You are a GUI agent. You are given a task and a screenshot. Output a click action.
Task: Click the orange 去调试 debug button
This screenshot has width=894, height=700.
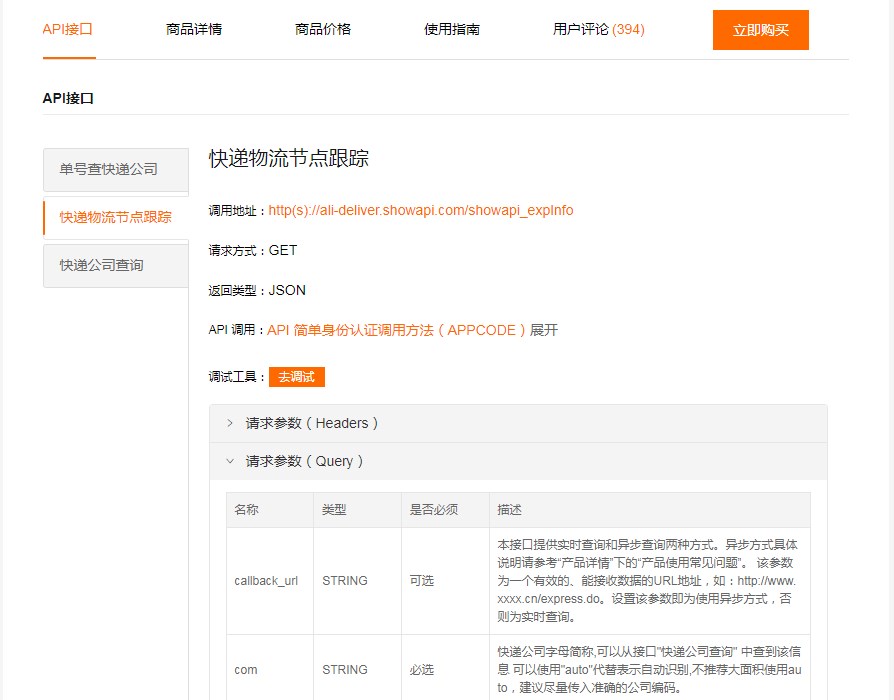[297, 377]
